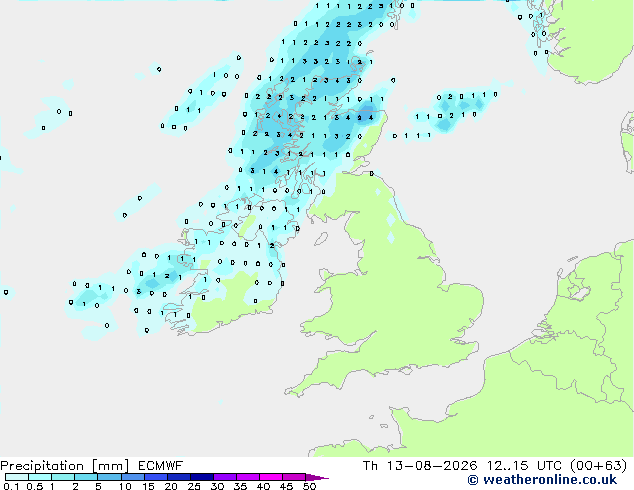This screenshot has width=634, height=490.
Task: Click the legend label '50'
Action: (x=309, y=486)
